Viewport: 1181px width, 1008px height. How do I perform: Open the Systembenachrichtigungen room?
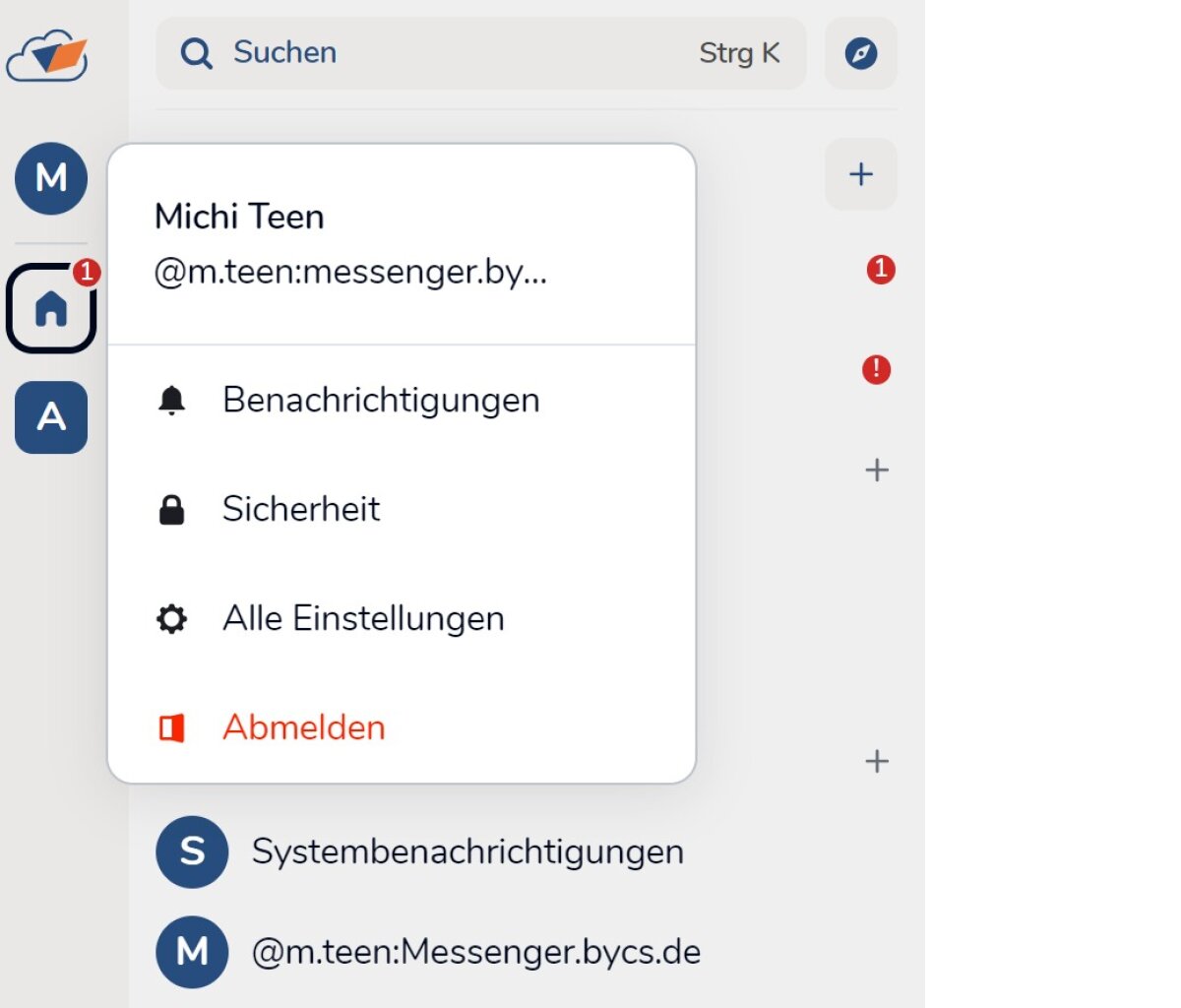pos(467,851)
